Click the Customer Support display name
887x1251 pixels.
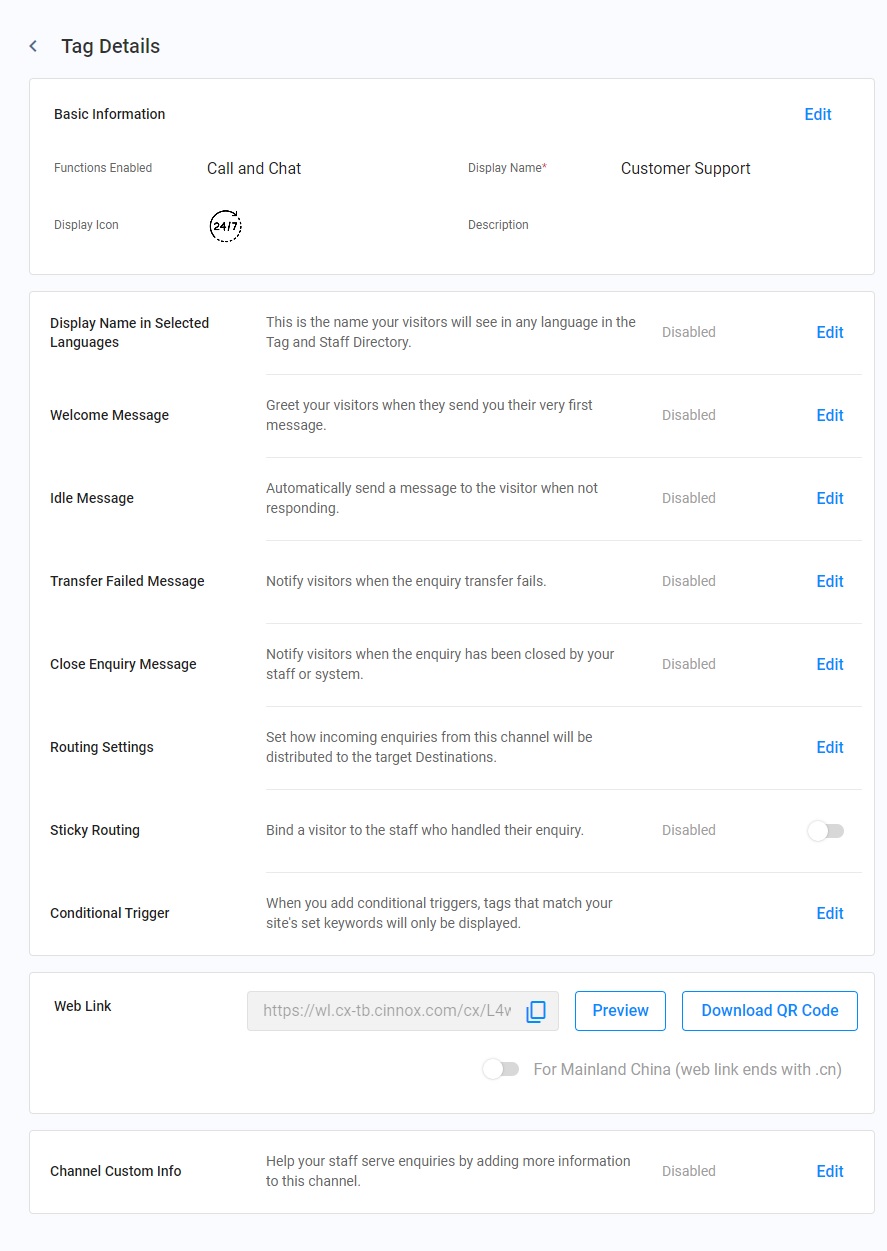(x=686, y=168)
